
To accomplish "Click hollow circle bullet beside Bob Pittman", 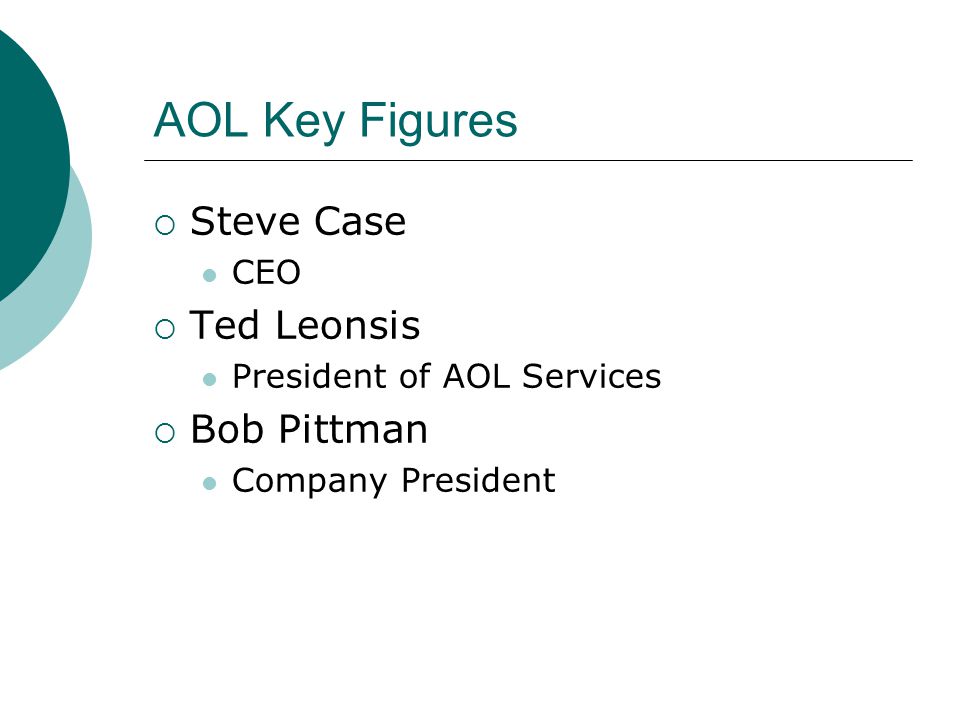I will point(165,433).
